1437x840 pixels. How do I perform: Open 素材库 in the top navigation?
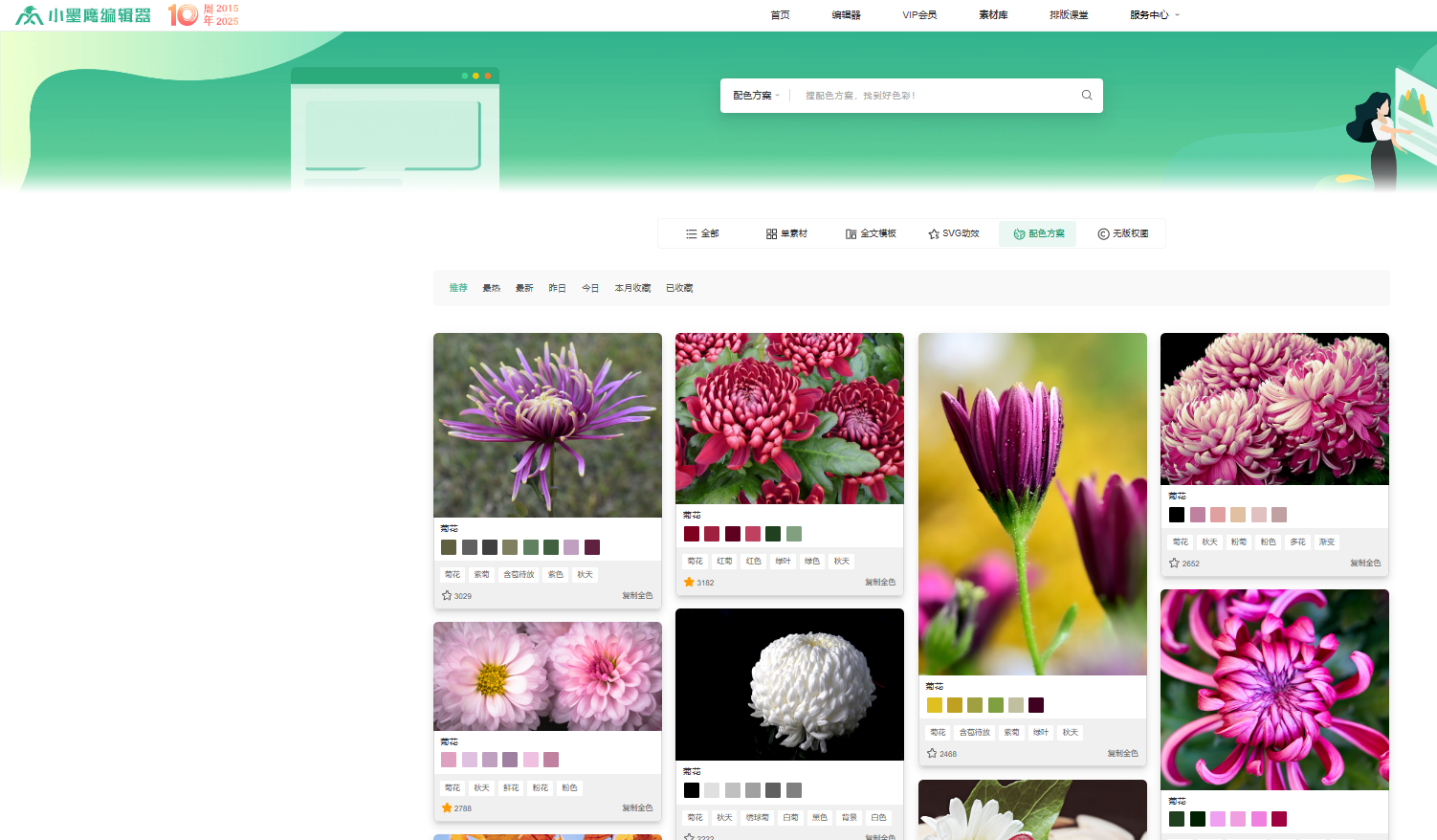click(993, 15)
